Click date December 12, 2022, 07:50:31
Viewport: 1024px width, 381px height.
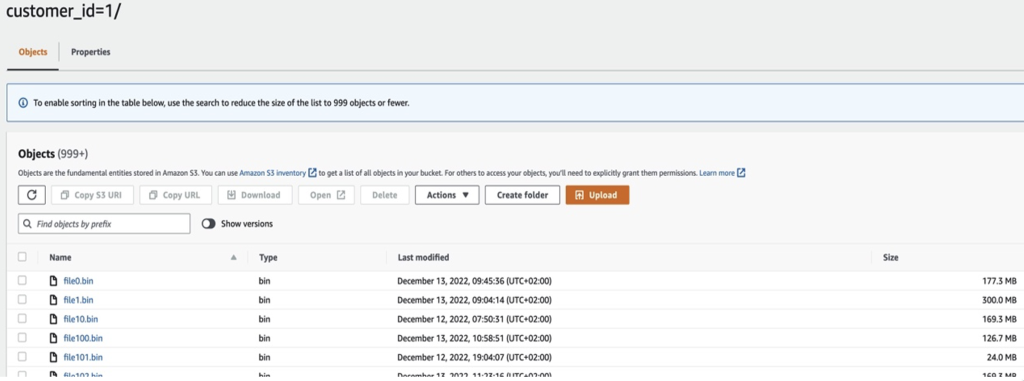coord(475,319)
